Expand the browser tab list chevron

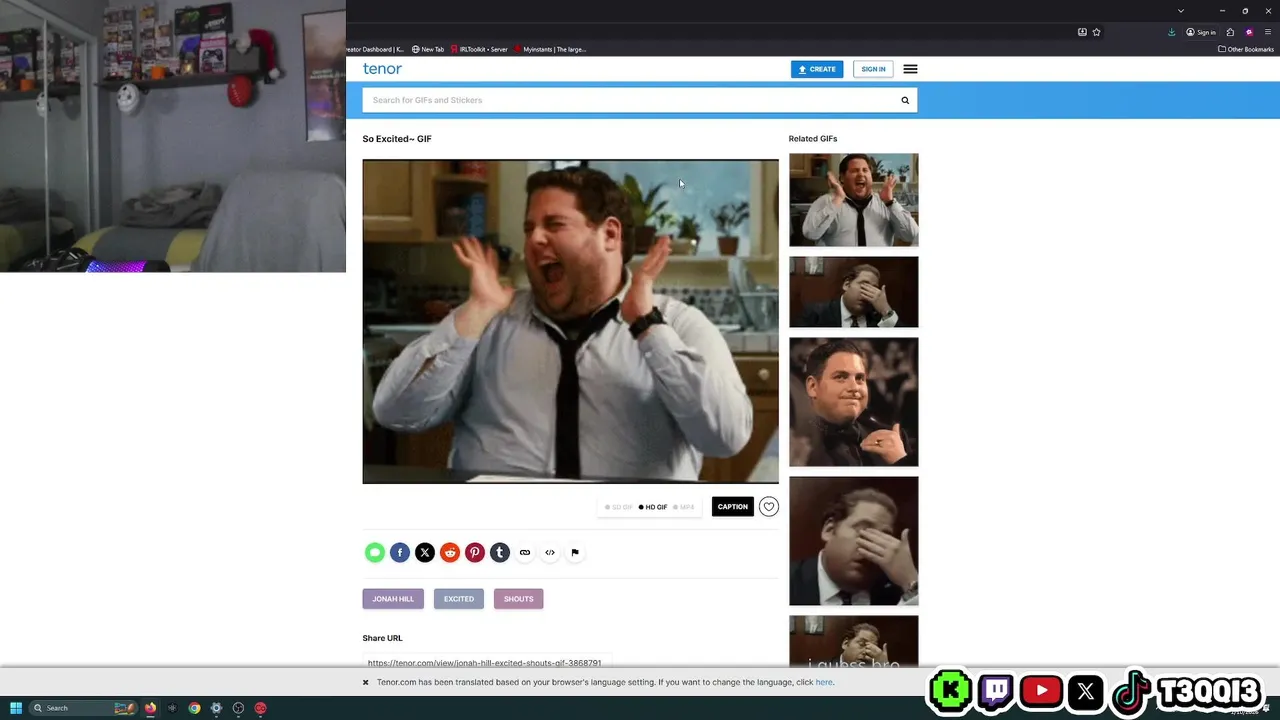point(1181,11)
